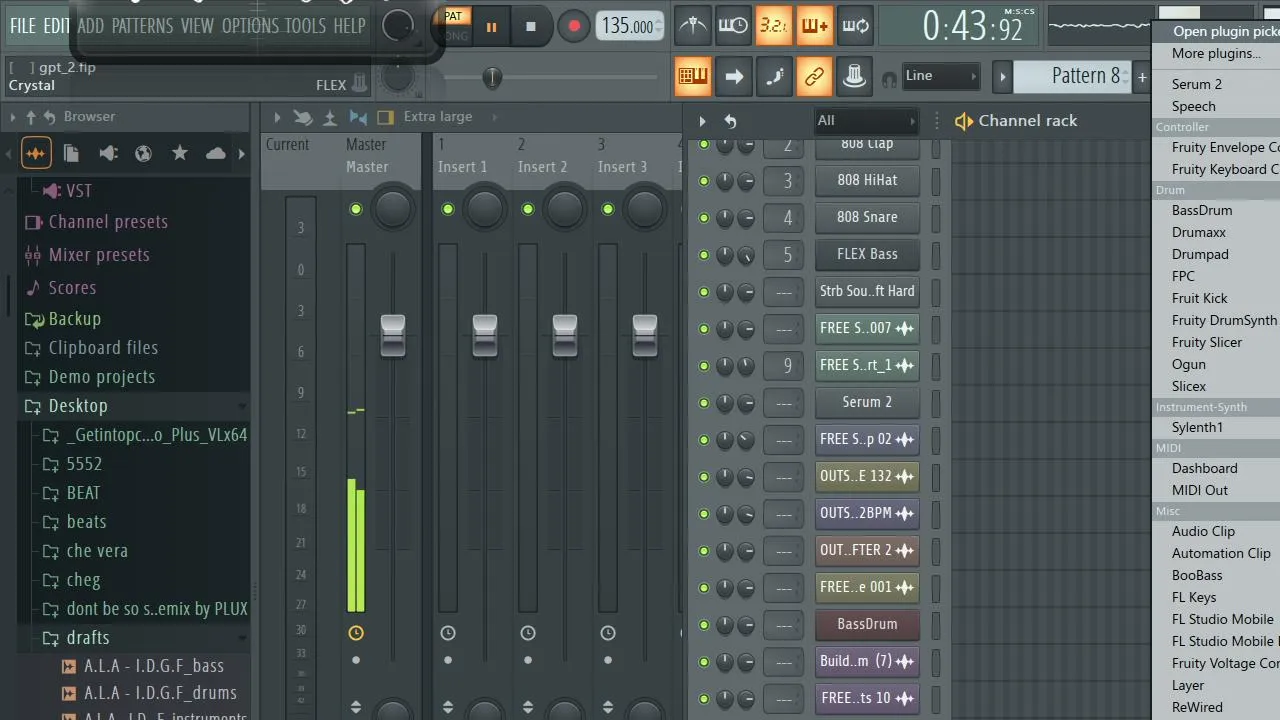Mute the 808 Snare channel
Viewport: 1280px width, 720px height.
pyautogui.click(x=704, y=218)
